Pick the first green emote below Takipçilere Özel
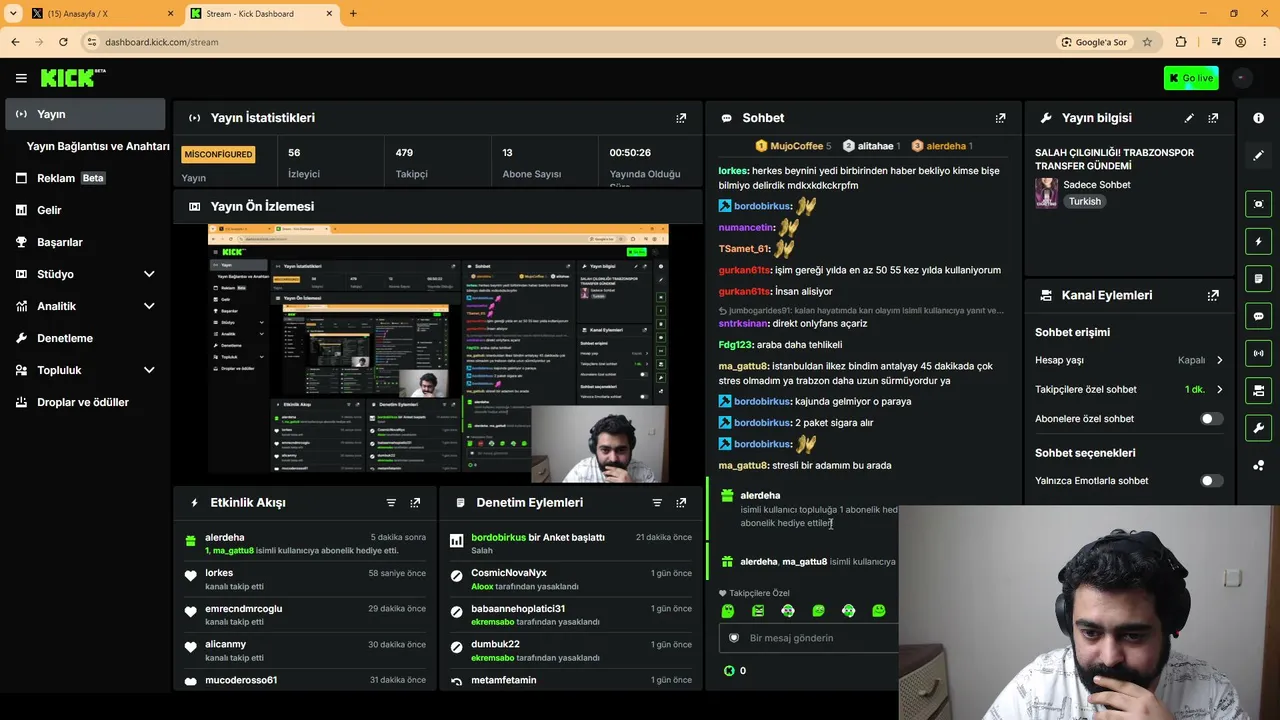The height and width of the screenshot is (720, 1280). (x=728, y=611)
